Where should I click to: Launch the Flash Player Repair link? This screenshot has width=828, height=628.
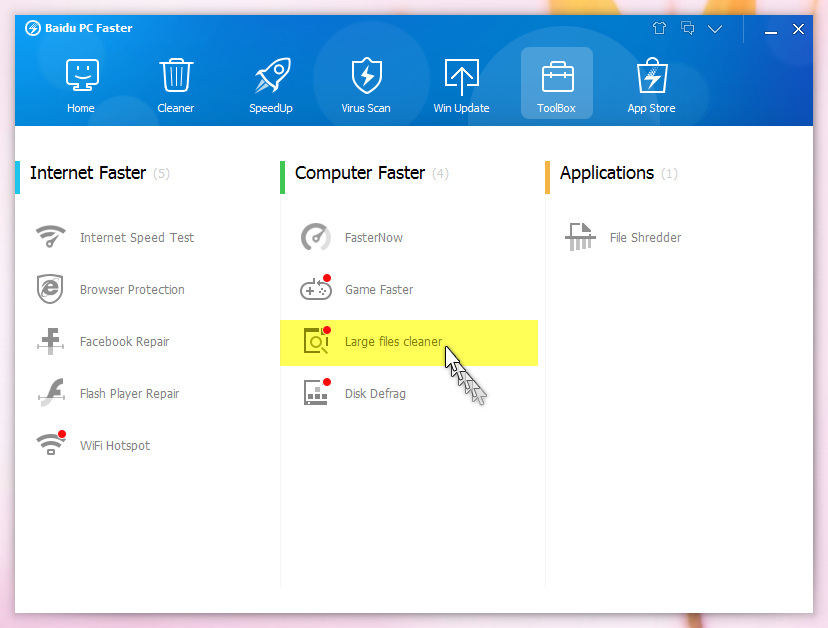click(x=129, y=393)
